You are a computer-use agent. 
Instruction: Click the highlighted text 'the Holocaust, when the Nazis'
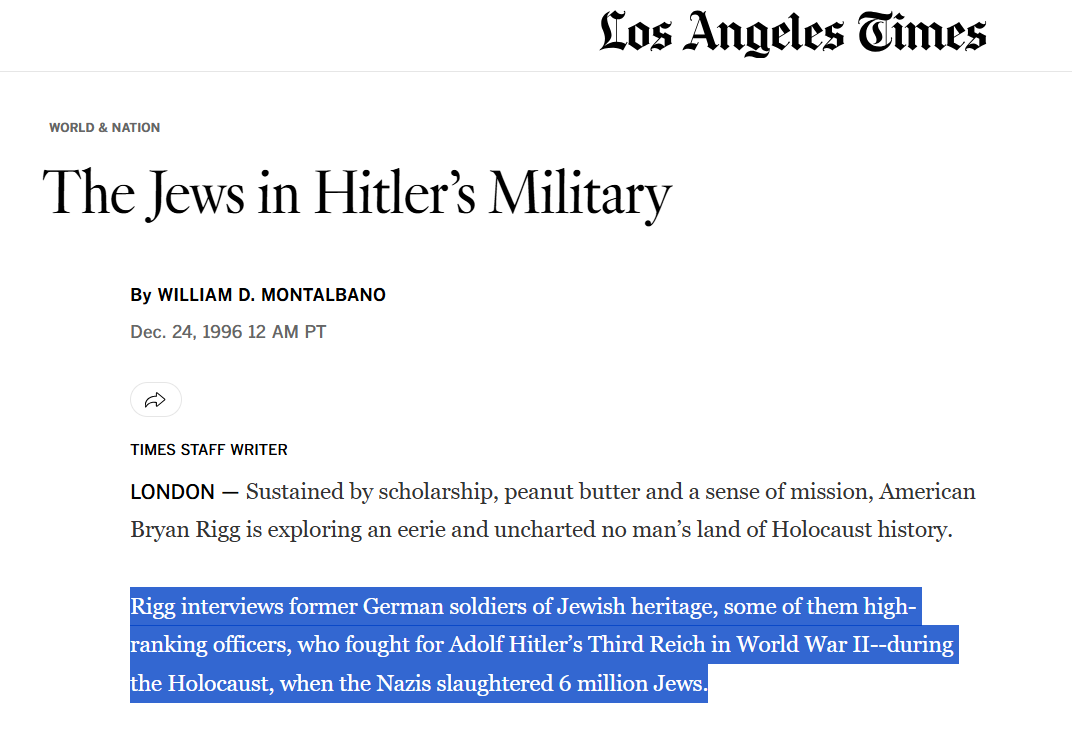click(x=281, y=684)
